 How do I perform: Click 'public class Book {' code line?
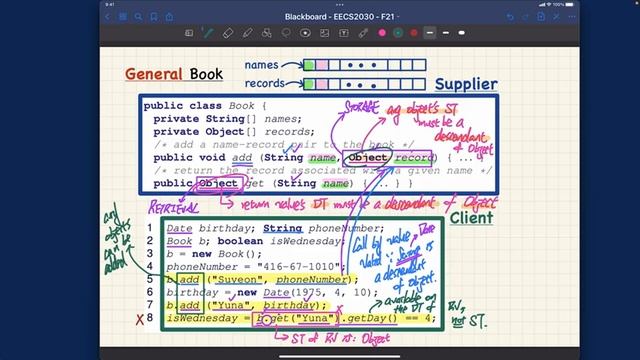pyautogui.click(x=205, y=106)
